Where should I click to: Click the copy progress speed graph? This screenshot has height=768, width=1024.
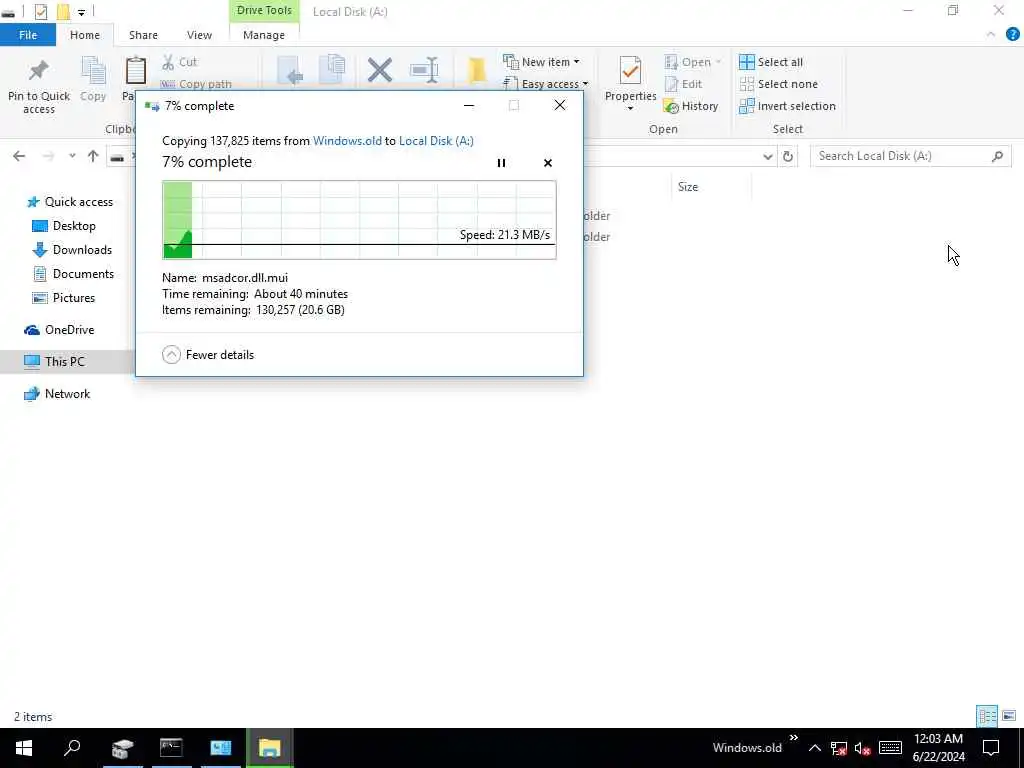click(x=359, y=220)
